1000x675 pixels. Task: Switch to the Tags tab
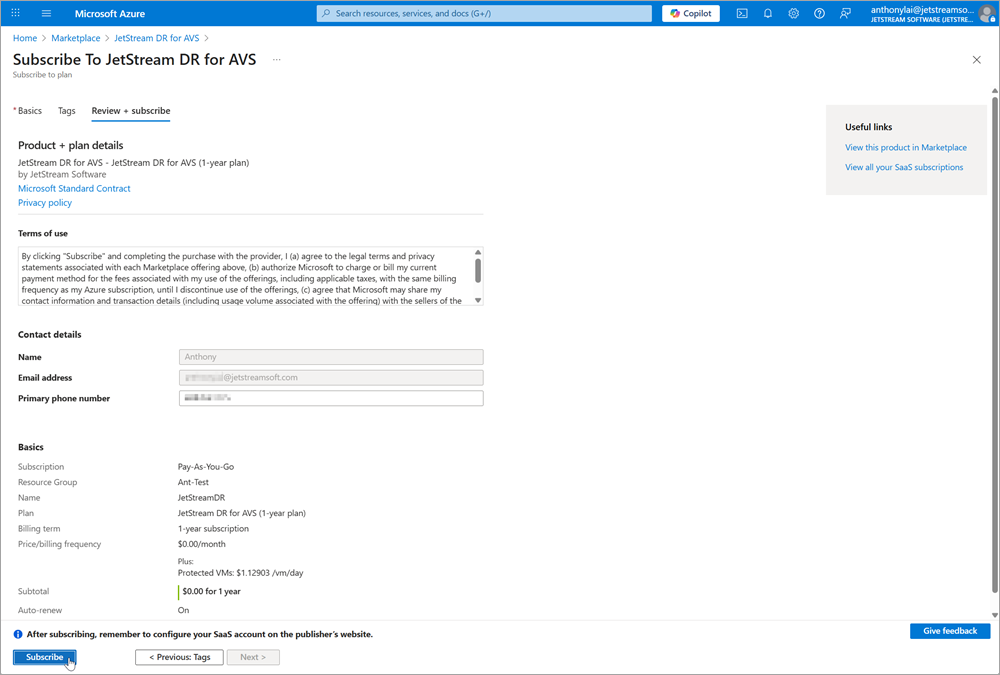pyautogui.click(x=66, y=111)
